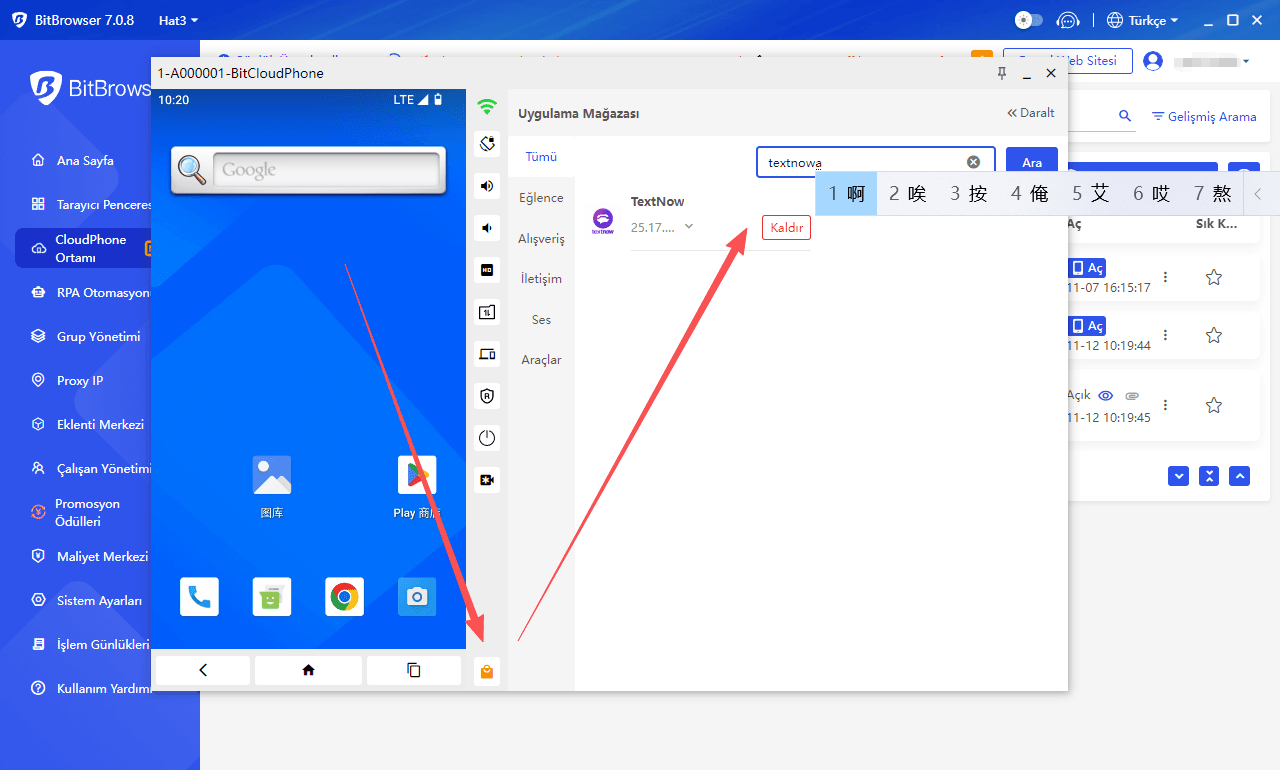Select the Eğlence category tab
The width and height of the screenshot is (1280, 770).
click(x=541, y=198)
